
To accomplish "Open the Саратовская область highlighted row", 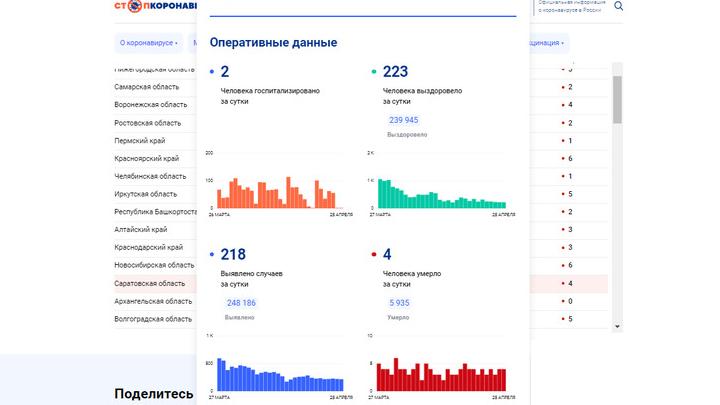I will 152,283.
